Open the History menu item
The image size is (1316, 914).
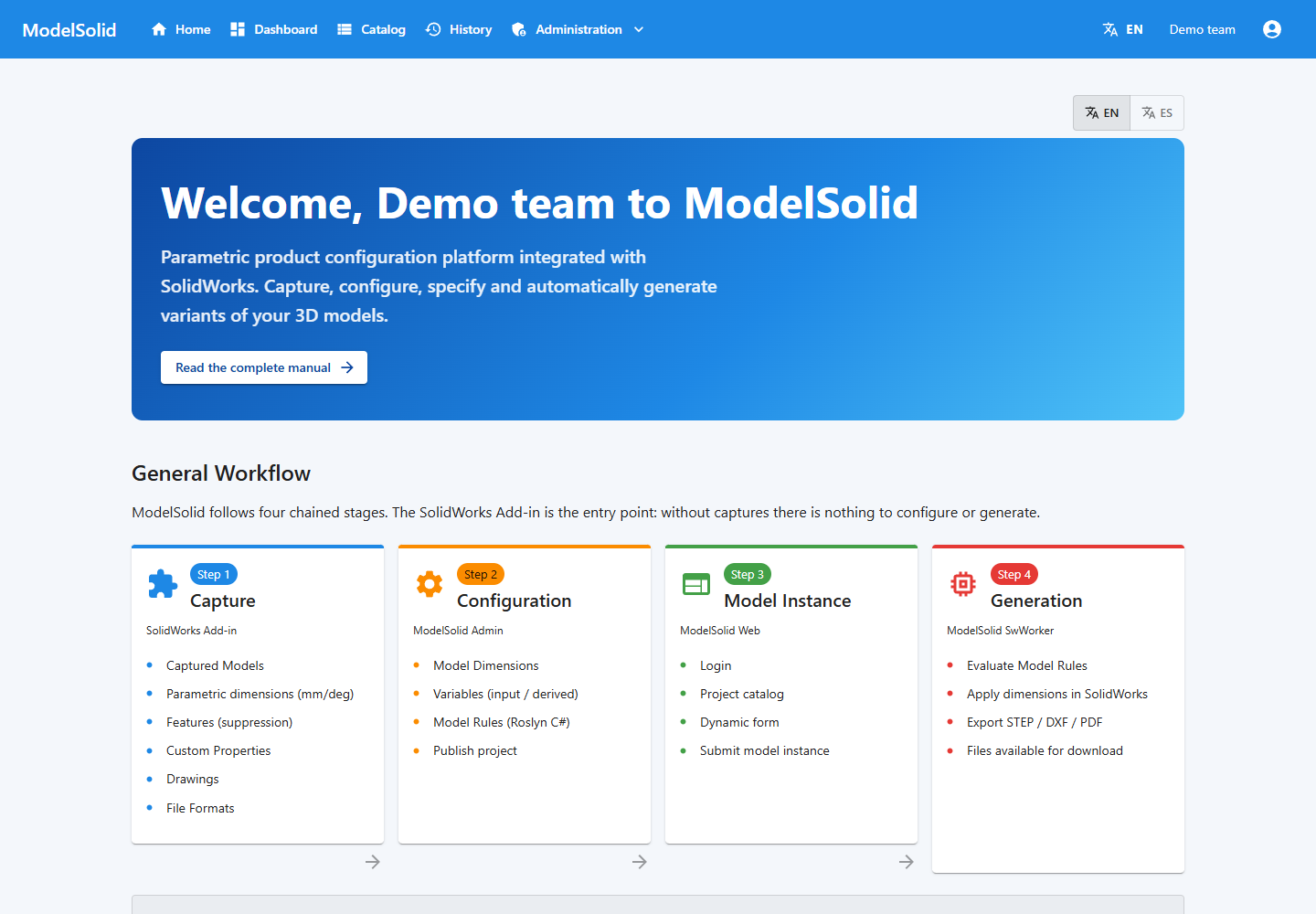click(x=459, y=29)
